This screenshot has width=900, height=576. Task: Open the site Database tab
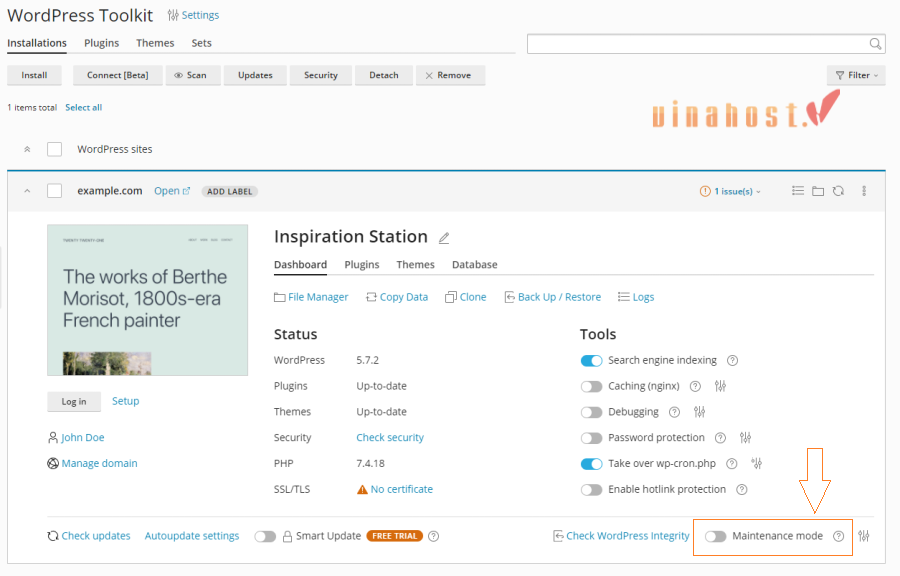pos(475,264)
